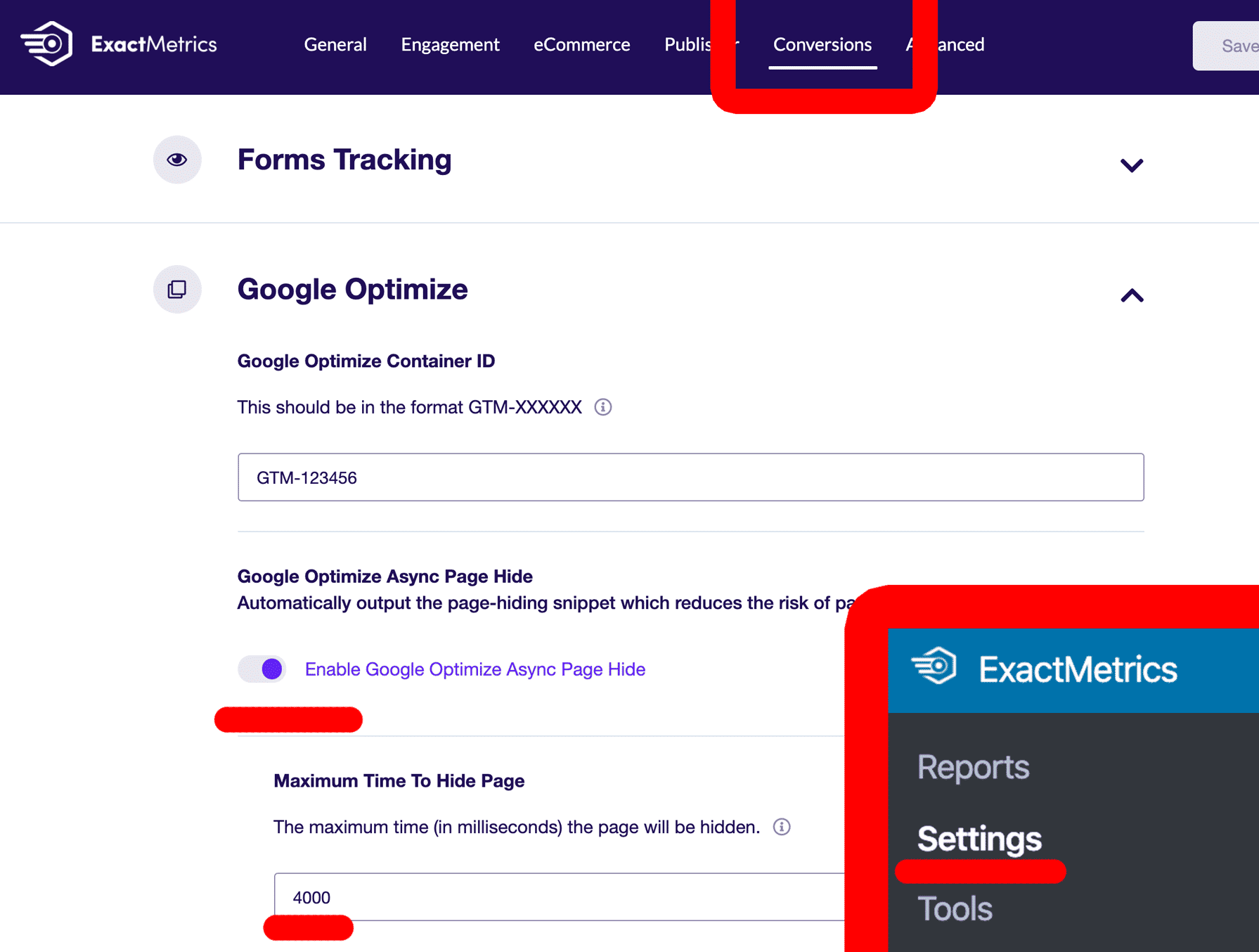This screenshot has height=952, width=1259.
Task: Click info icon beside GTM-XXXXXX format text
Action: click(602, 407)
